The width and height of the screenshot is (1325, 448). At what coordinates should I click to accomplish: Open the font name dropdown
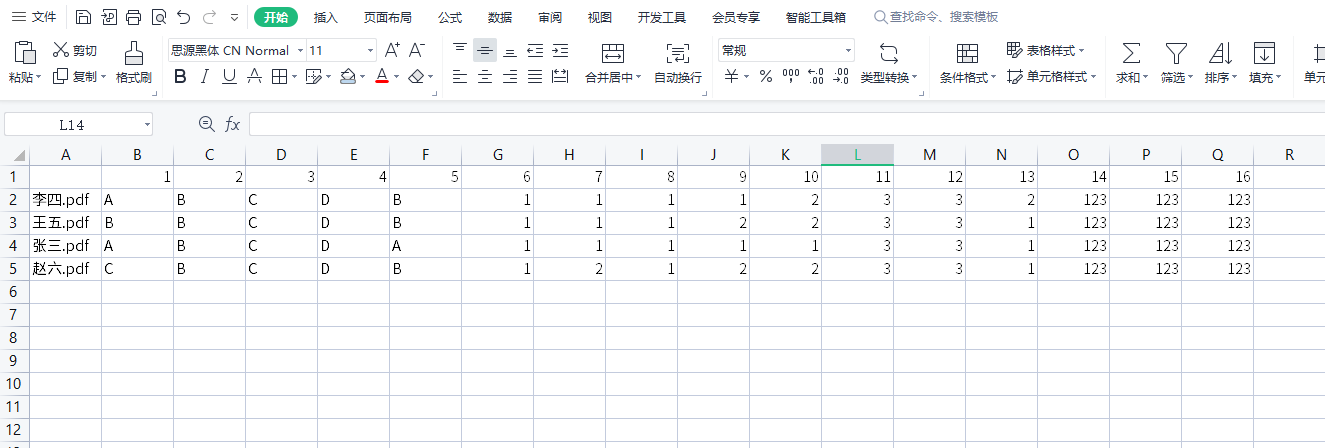click(x=300, y=50)
